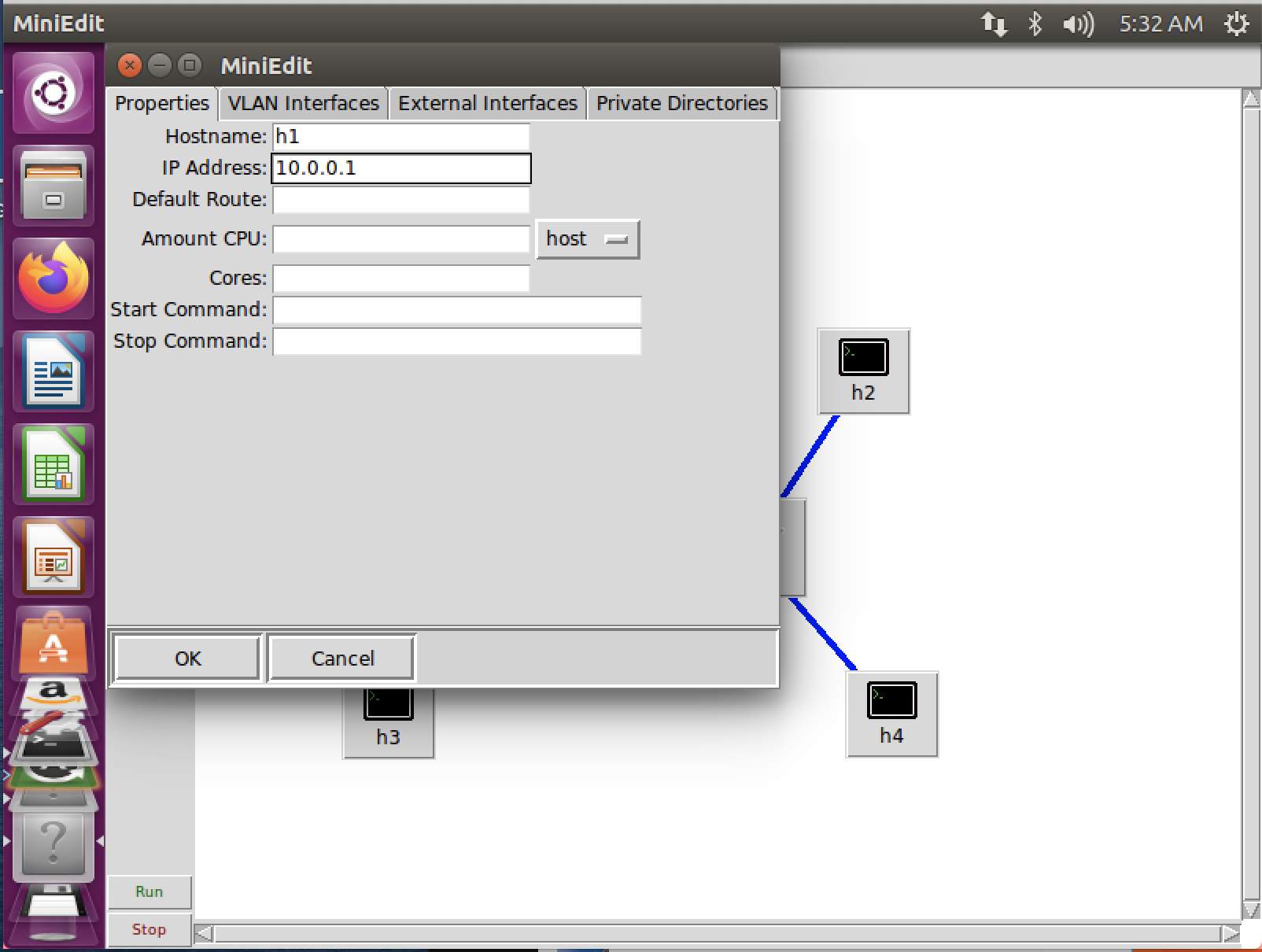Show the 5:32 AM clock menu
The width and height of the screenshot is (1262, 952).
pyautogui.click(x=1161, y=24)
